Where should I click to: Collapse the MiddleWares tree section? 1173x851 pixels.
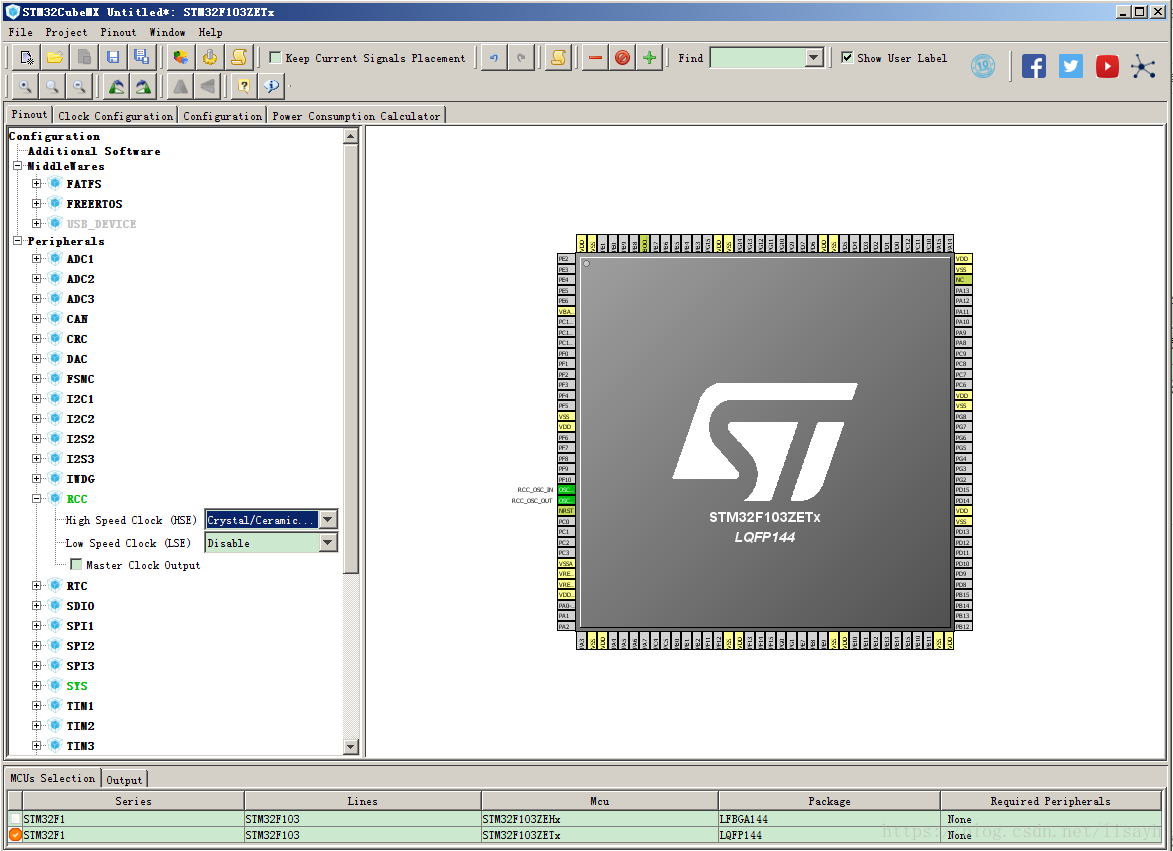tap(17, 166)
